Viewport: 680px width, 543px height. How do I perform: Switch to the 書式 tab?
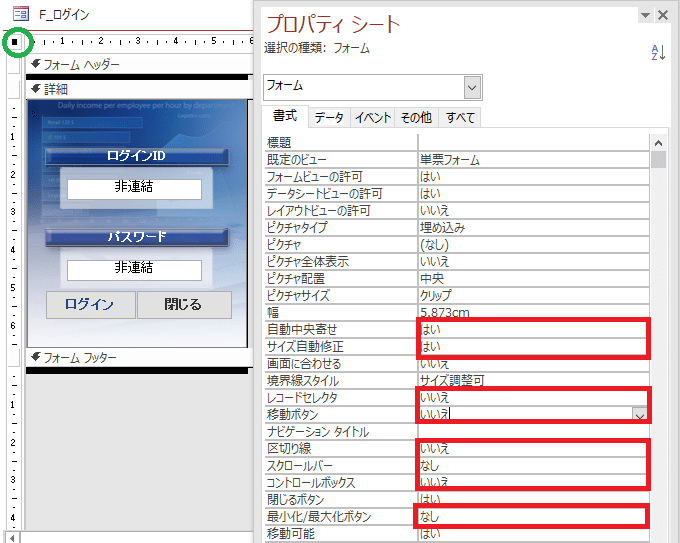[285, 116]
